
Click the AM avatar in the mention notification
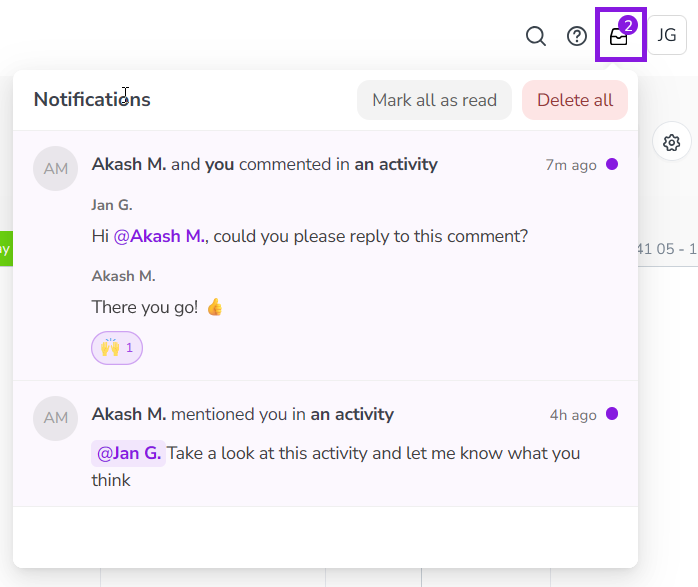pos(56,418)
